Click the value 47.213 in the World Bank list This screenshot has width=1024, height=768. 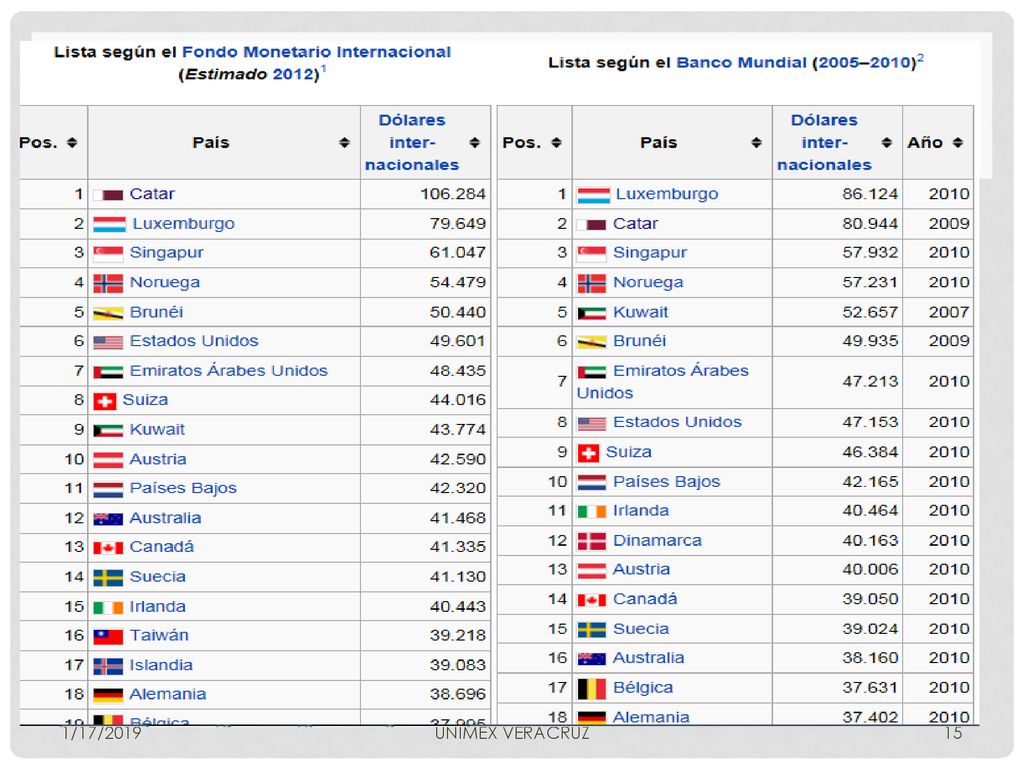tap(870, 381)
